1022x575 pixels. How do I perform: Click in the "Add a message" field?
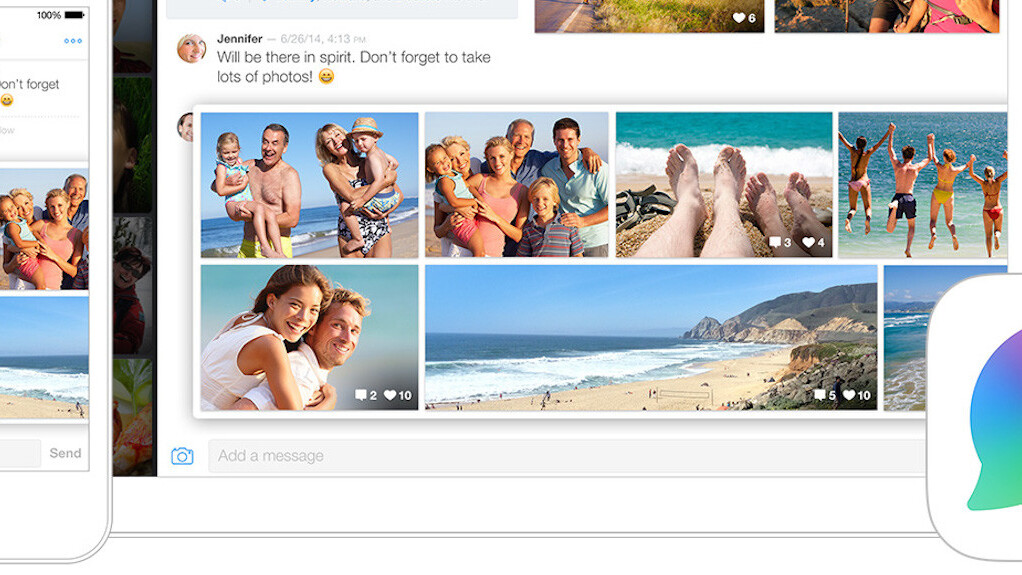(x=560, y=456)
